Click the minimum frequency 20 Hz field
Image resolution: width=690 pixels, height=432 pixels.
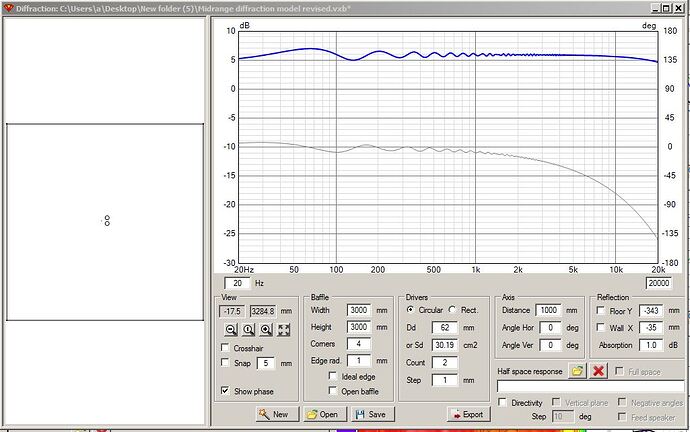coord(238,283)
